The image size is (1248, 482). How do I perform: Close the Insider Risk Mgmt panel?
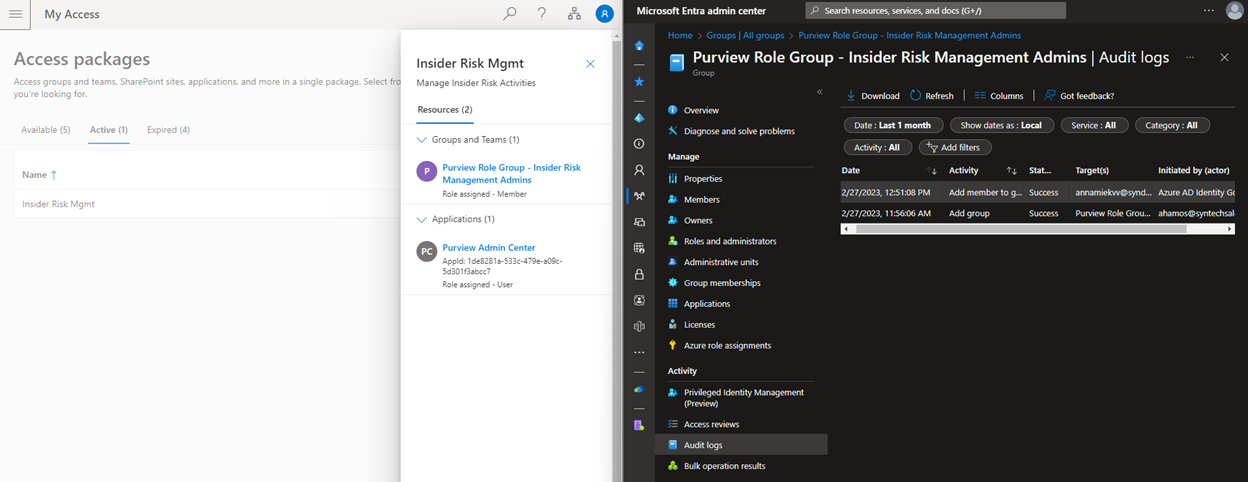pos(590,64)
